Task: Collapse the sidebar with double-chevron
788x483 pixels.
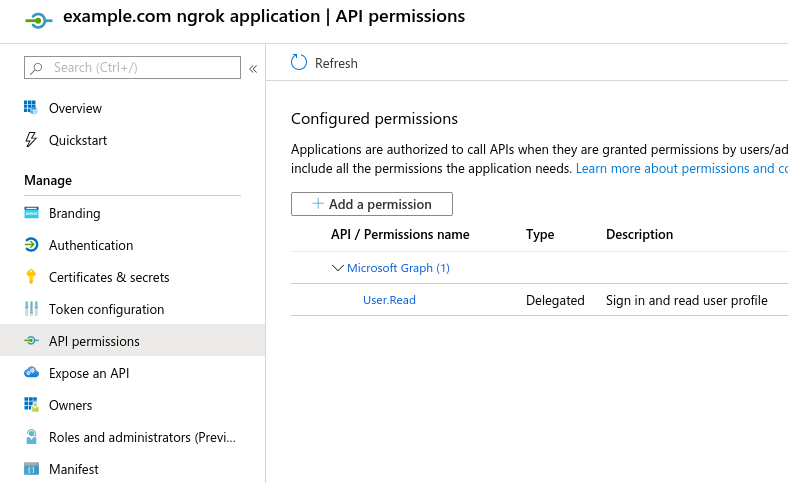Action: pyautogui.click(x=253, y=68)
